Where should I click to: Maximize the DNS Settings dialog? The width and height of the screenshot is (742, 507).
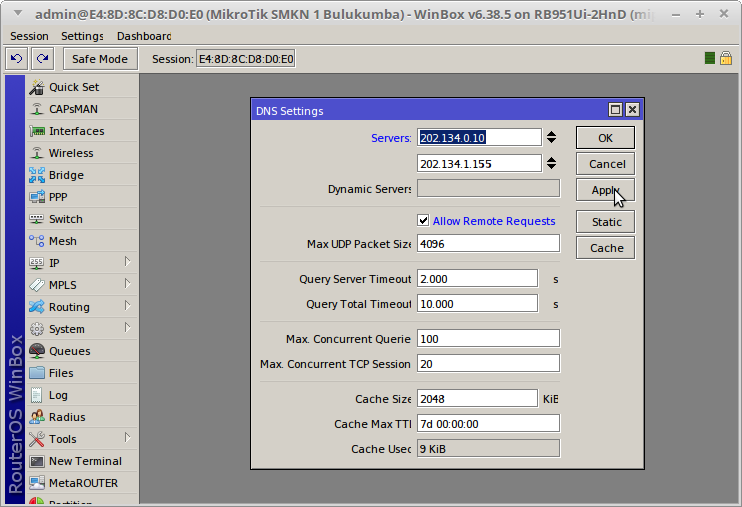(x=615, y=110)
